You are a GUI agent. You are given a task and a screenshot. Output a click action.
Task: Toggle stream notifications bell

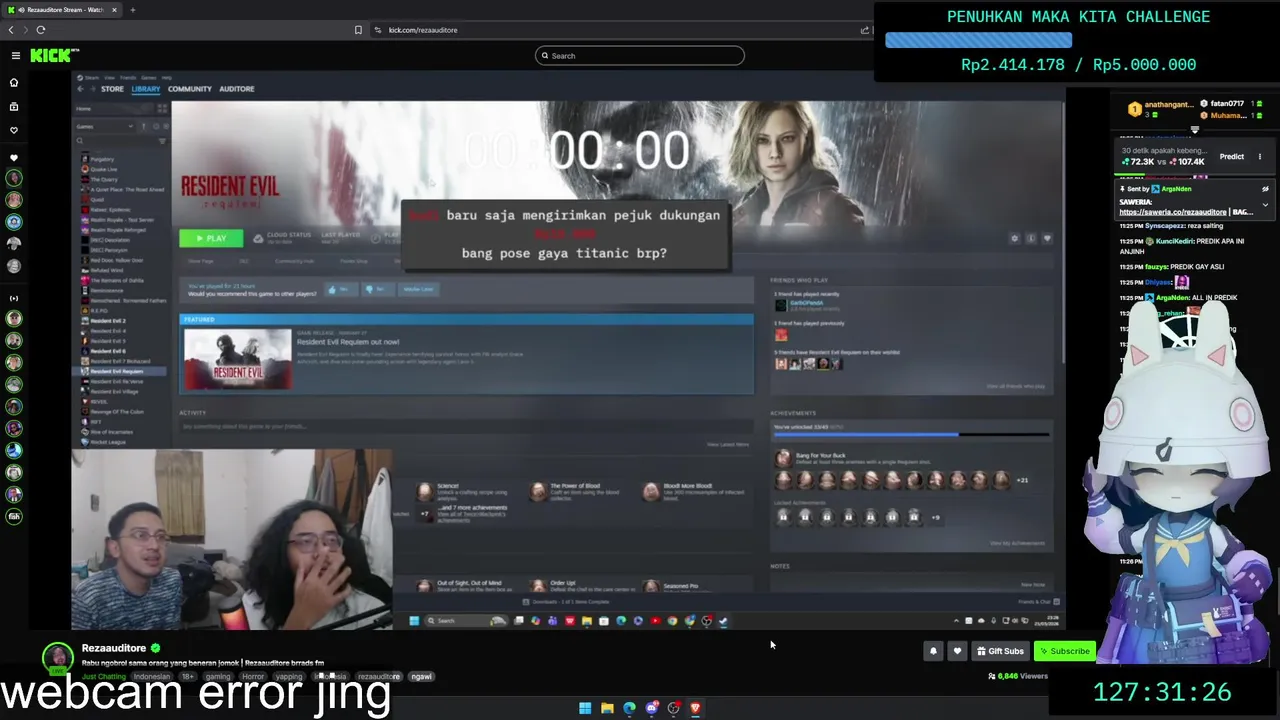[933, 651]
